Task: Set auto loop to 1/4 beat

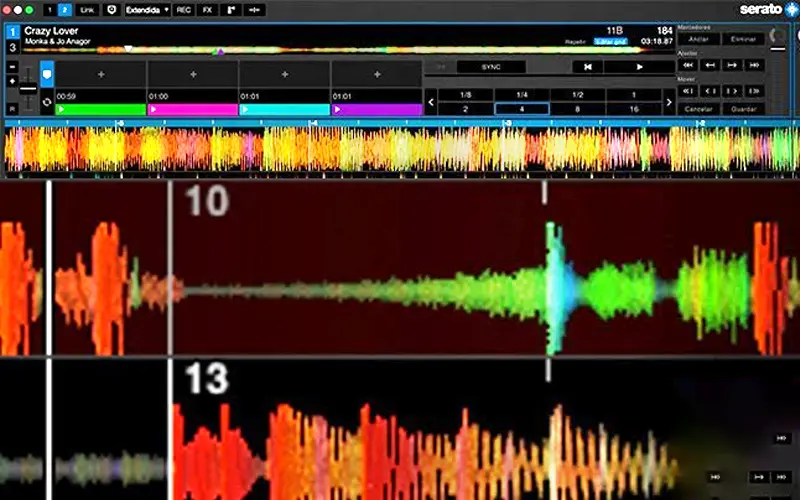Action: point(522,95)
